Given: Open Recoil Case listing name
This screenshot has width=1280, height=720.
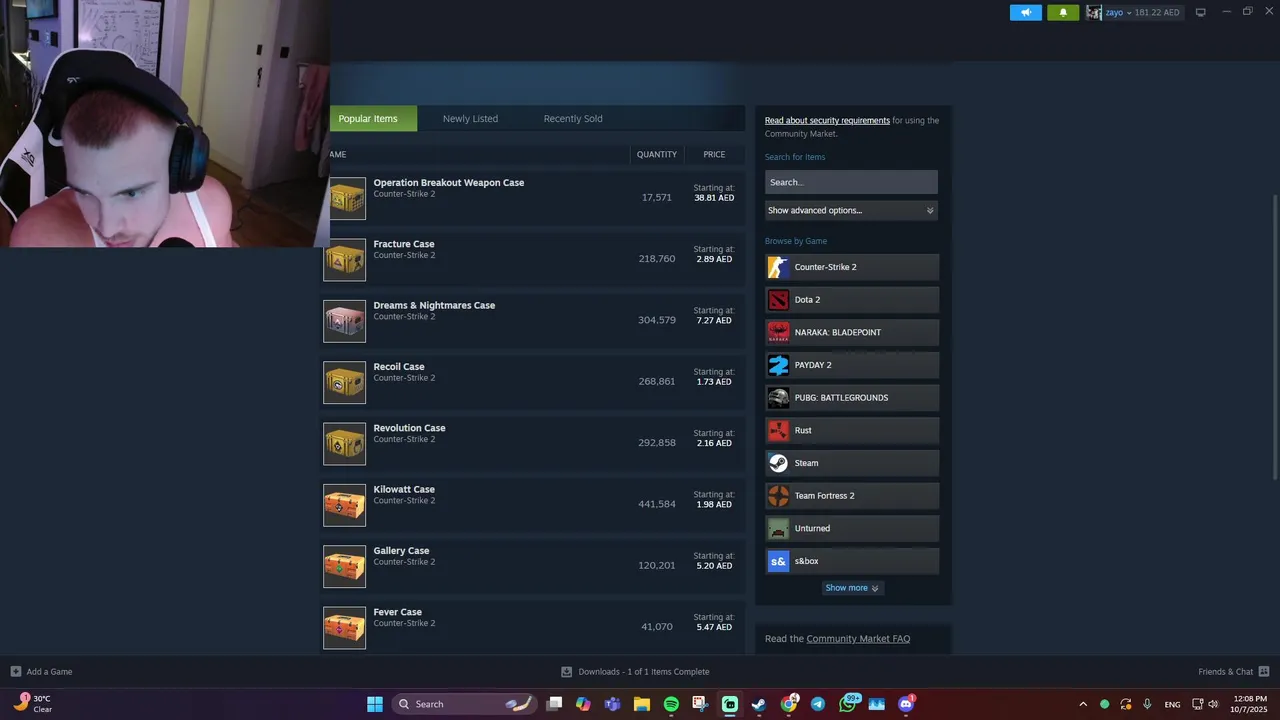Looking at the screenshot, I should 399,367.
